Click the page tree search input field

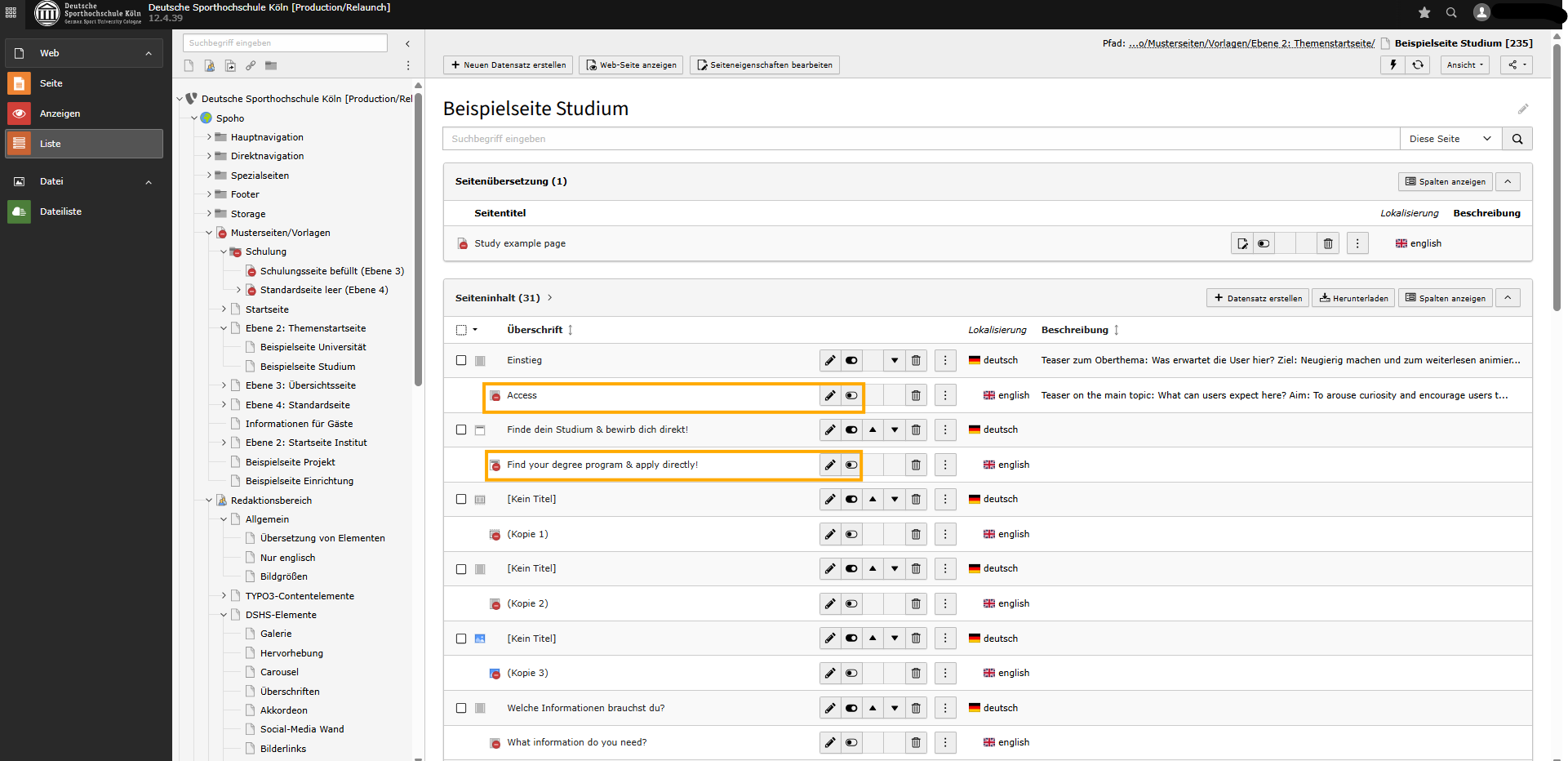tap(285, 43)
